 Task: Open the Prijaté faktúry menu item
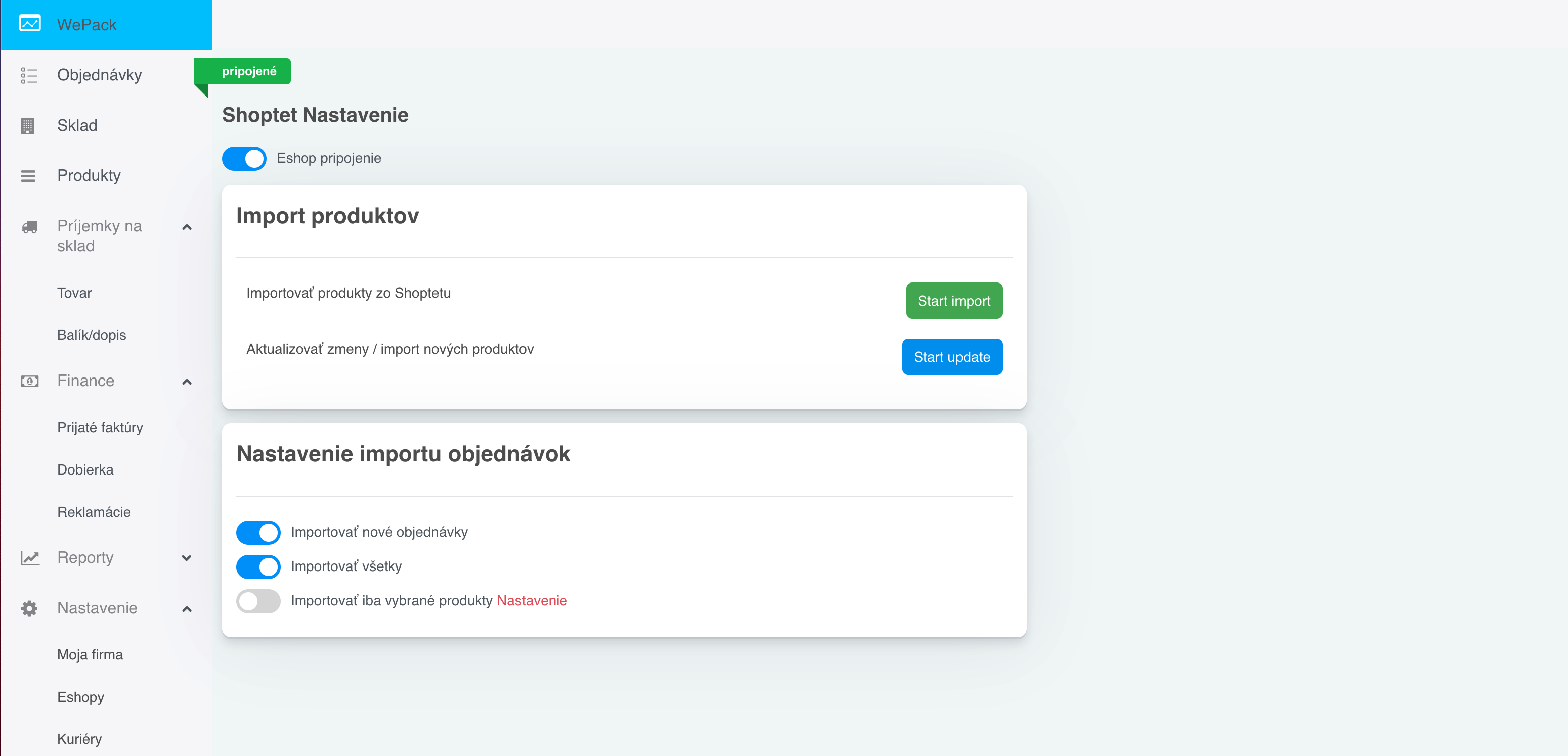point(101,428)
